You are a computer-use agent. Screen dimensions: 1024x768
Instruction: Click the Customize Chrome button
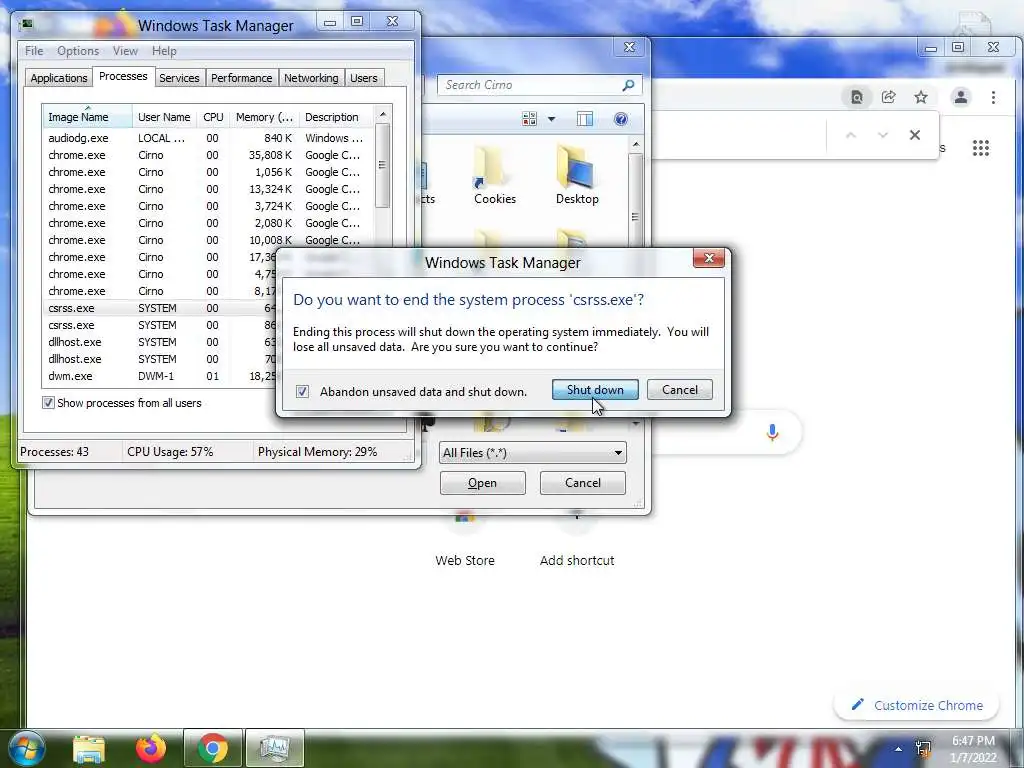click(x=916, y=705)
